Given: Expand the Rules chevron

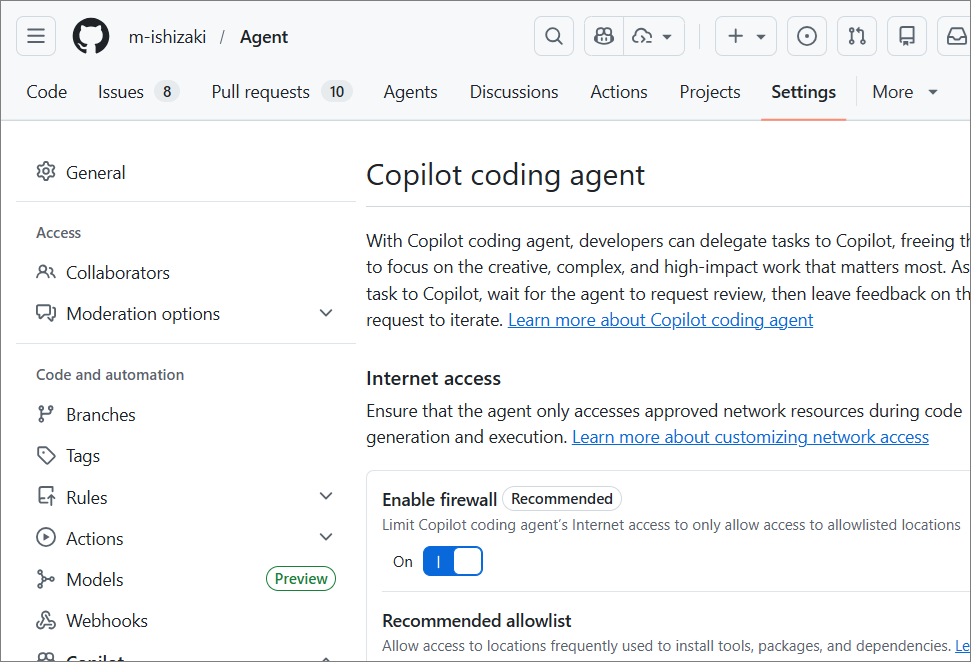Looking at the screenshot, I should click(326, 496).
